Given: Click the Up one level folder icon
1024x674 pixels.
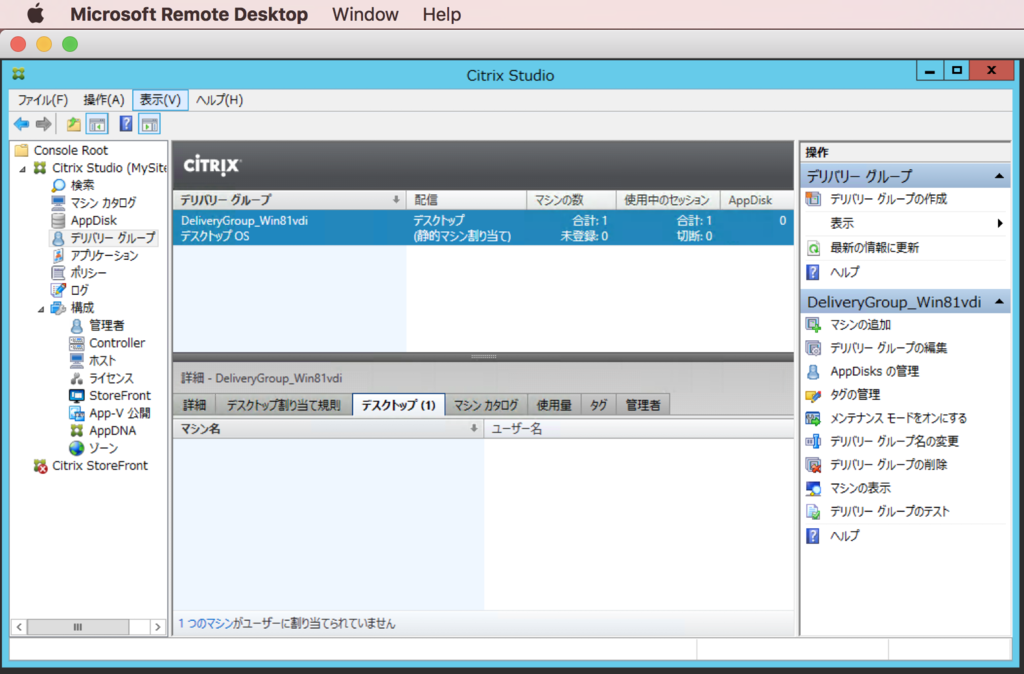Looking at the screenshot, I should point(74,123).
